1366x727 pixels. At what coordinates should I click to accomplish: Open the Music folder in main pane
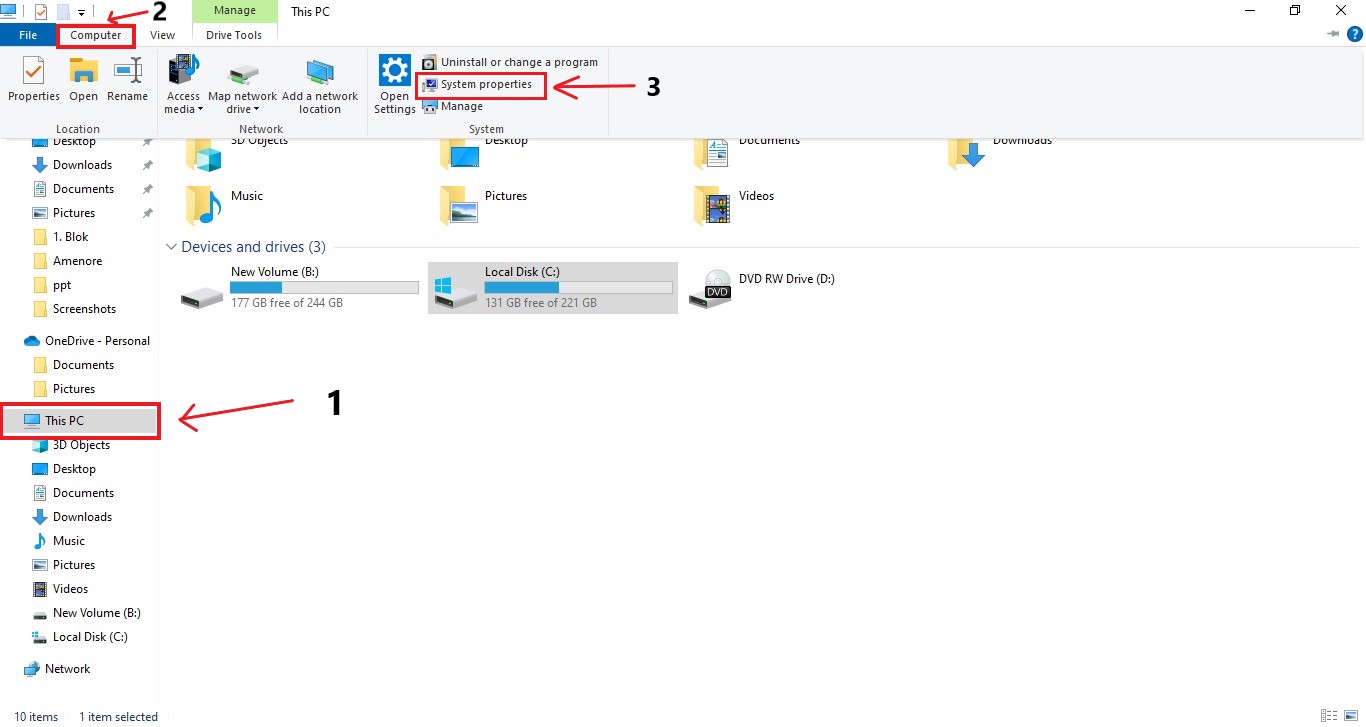[204, 205]
